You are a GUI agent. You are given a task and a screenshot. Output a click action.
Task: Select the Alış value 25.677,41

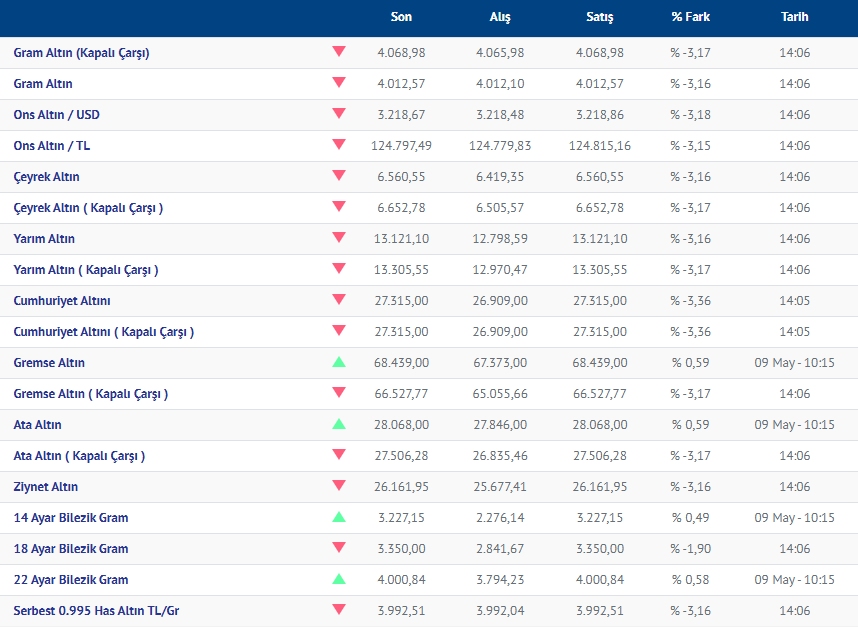pos(500,487)
